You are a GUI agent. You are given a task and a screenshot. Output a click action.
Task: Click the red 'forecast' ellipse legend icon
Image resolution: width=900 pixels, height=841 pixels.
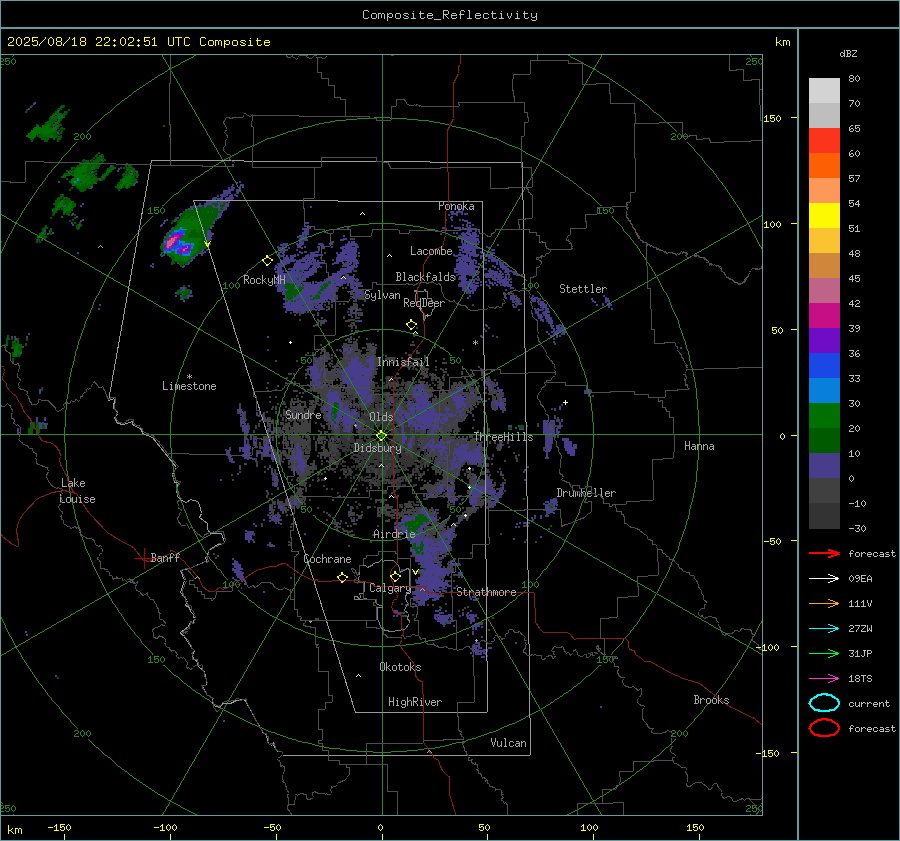click(824, 728)
